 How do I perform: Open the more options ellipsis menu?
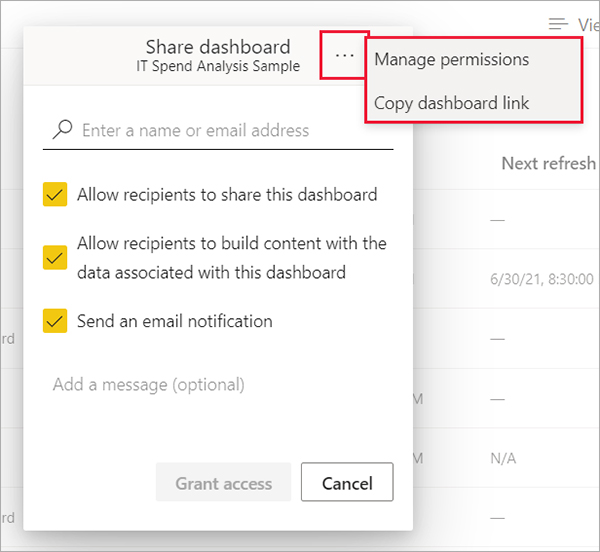pyautogui.click(x=345, y=56)
